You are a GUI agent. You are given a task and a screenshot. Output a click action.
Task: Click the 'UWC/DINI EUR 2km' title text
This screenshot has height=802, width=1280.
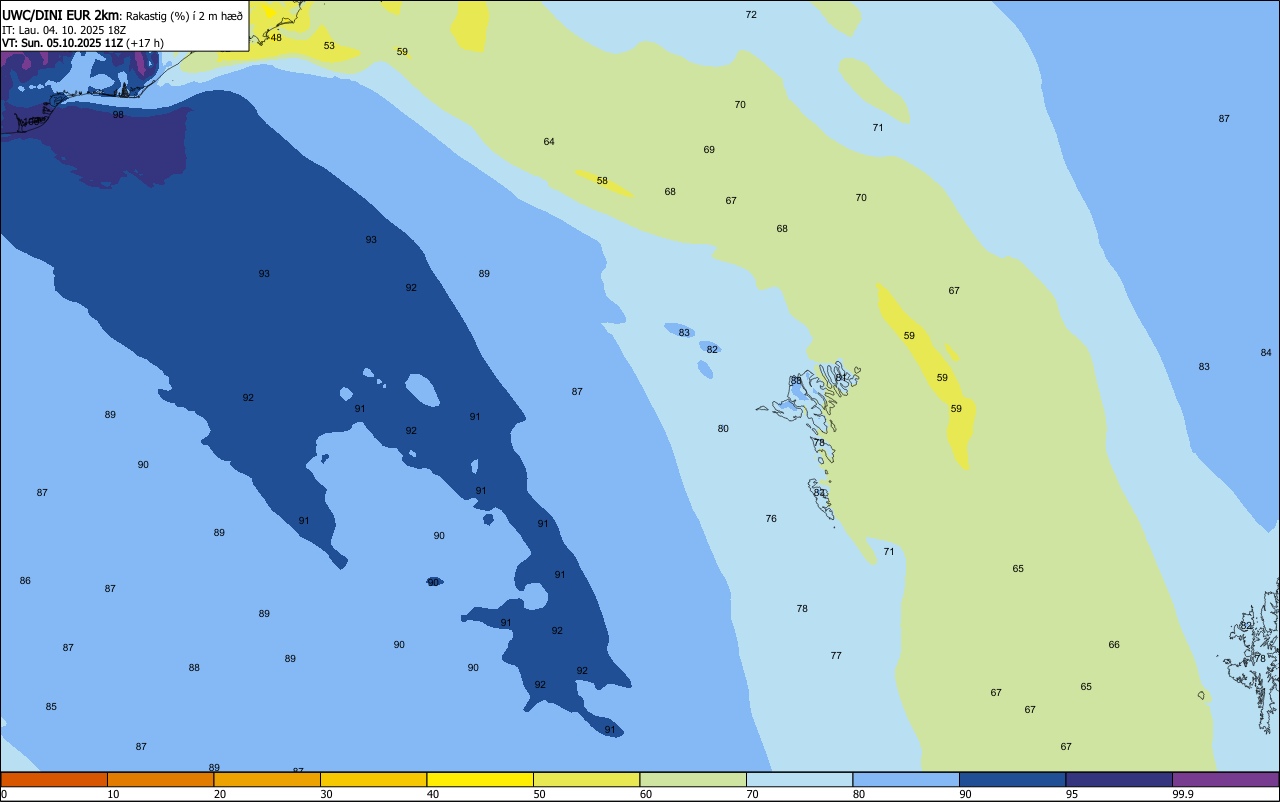point(60,15)
